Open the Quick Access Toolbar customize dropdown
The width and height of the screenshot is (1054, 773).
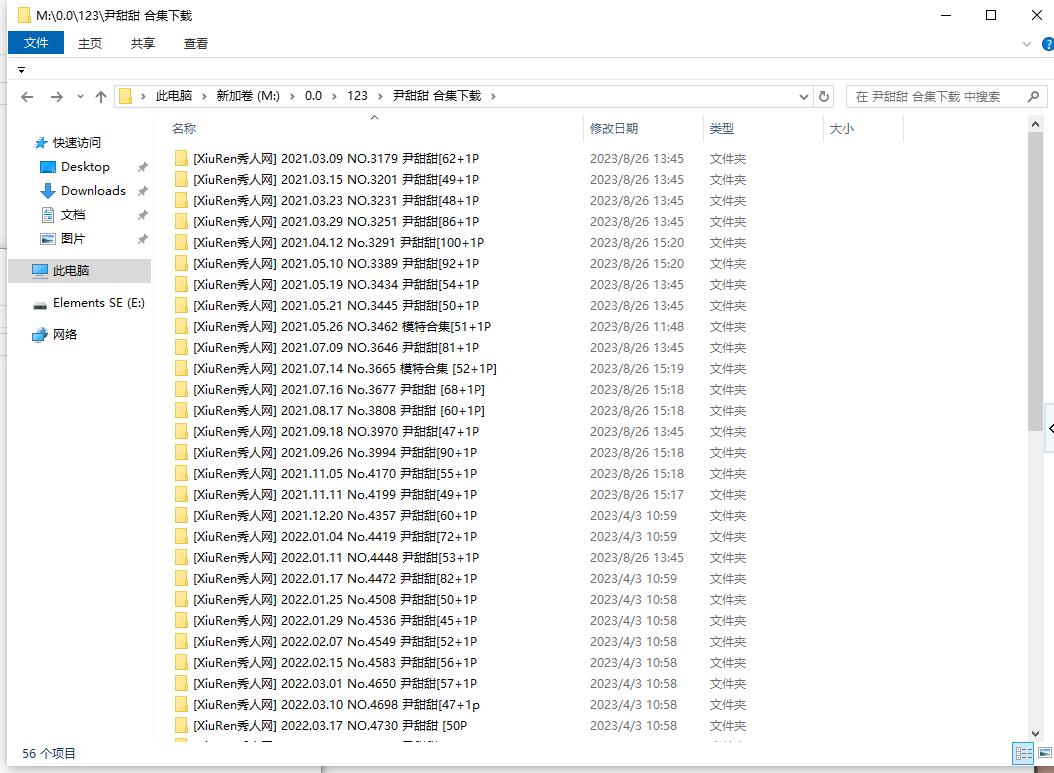22,70
